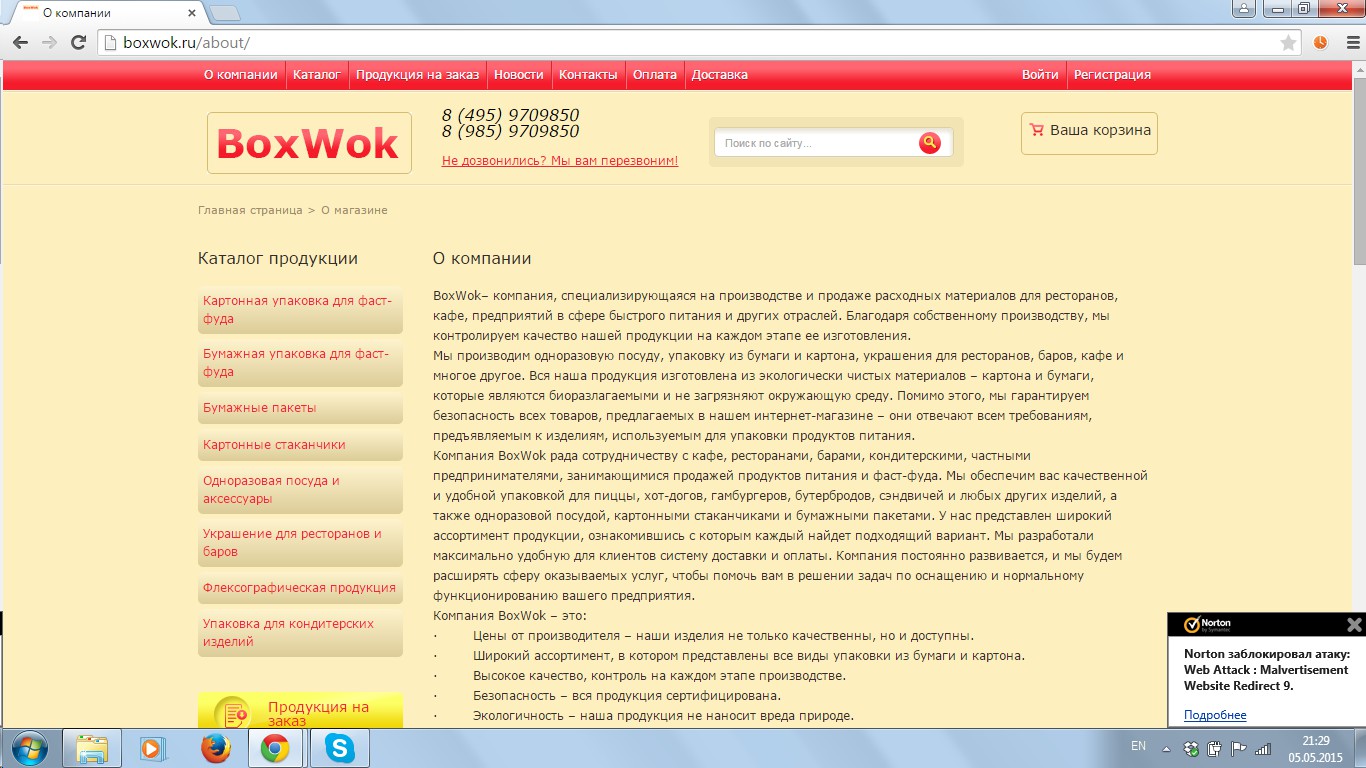The image size is (1366, 768).
Task: Click the shopping cart icon
Action: coord(1036,130)
